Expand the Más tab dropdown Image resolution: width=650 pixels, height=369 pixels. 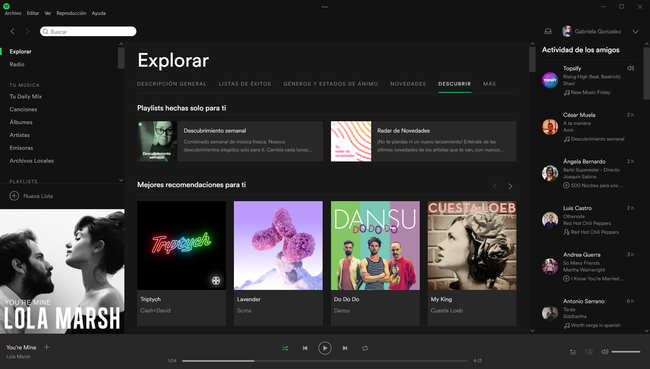489,84
